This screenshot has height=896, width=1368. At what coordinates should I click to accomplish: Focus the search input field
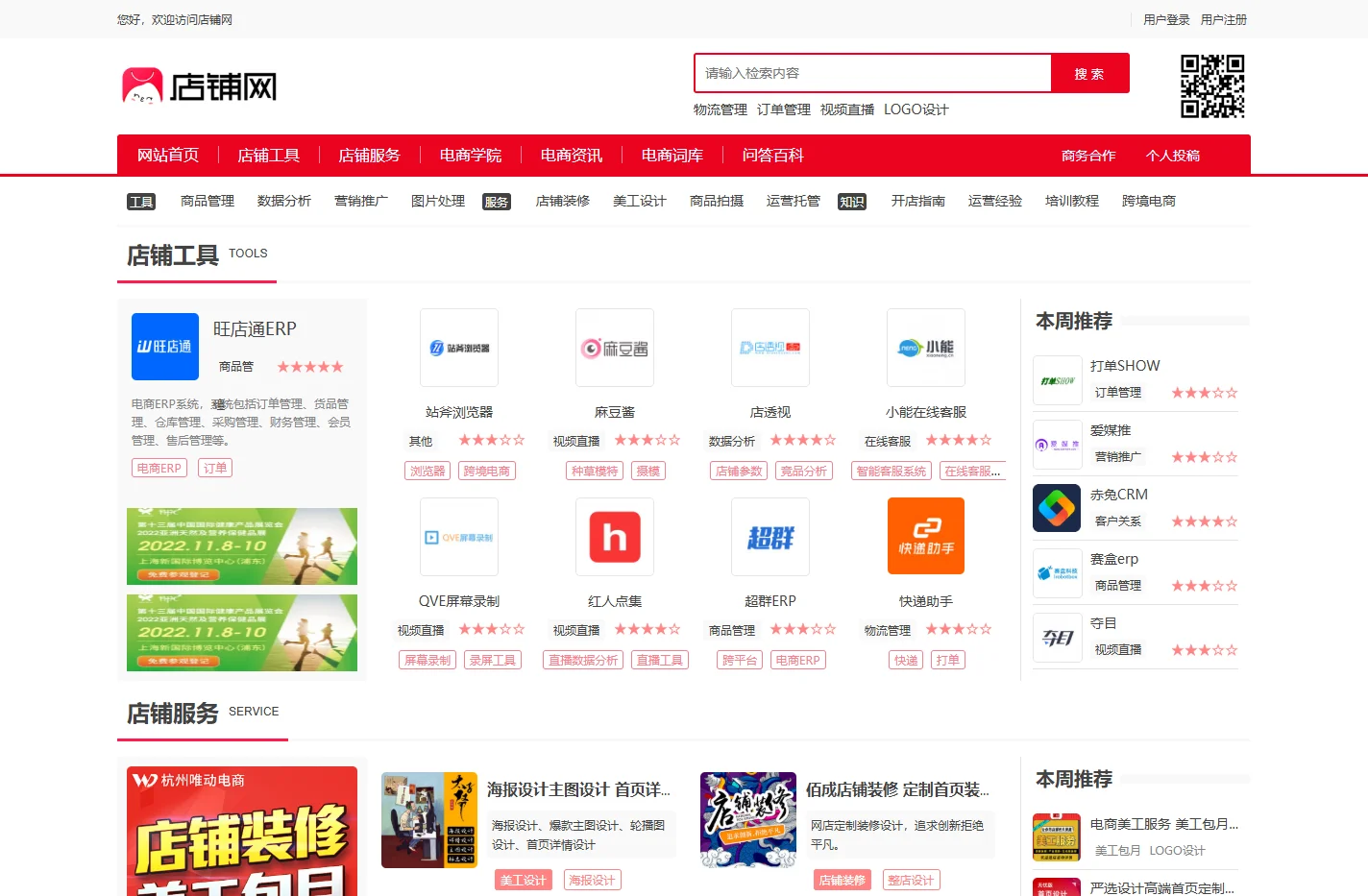coord(873,73)
